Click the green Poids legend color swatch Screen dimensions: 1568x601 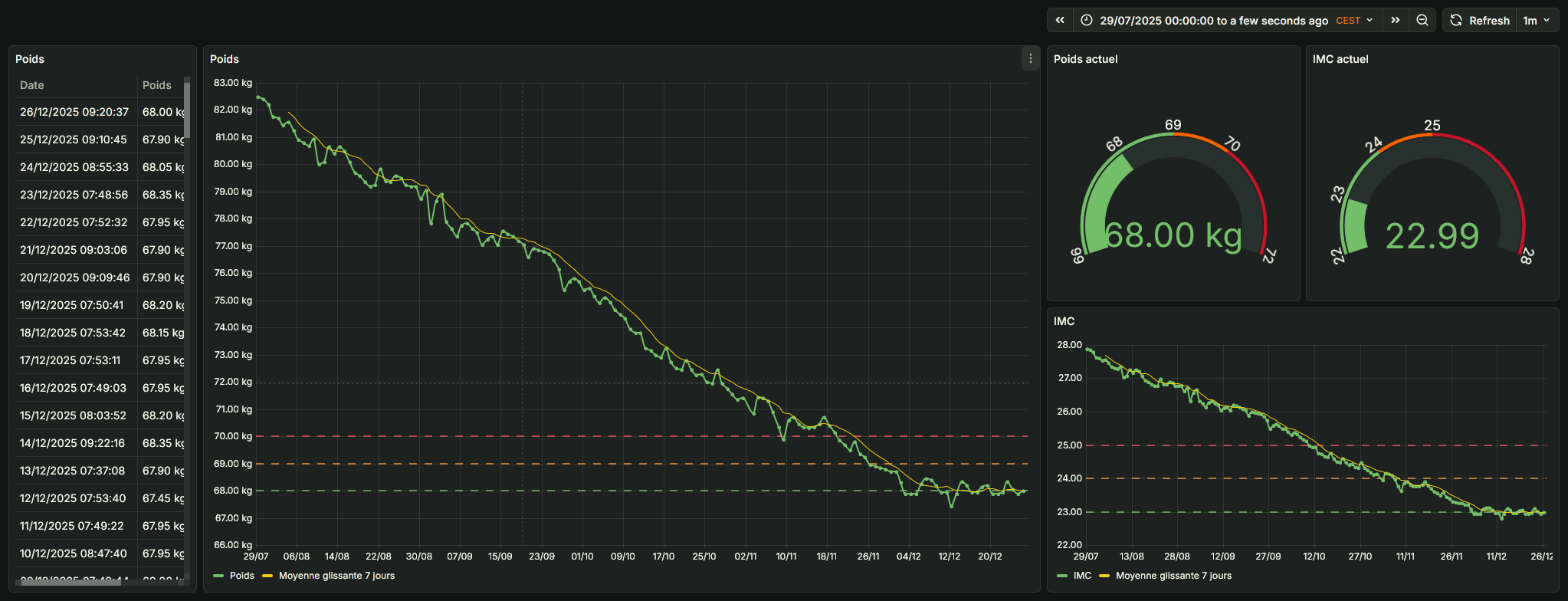(x=218, y=576)
